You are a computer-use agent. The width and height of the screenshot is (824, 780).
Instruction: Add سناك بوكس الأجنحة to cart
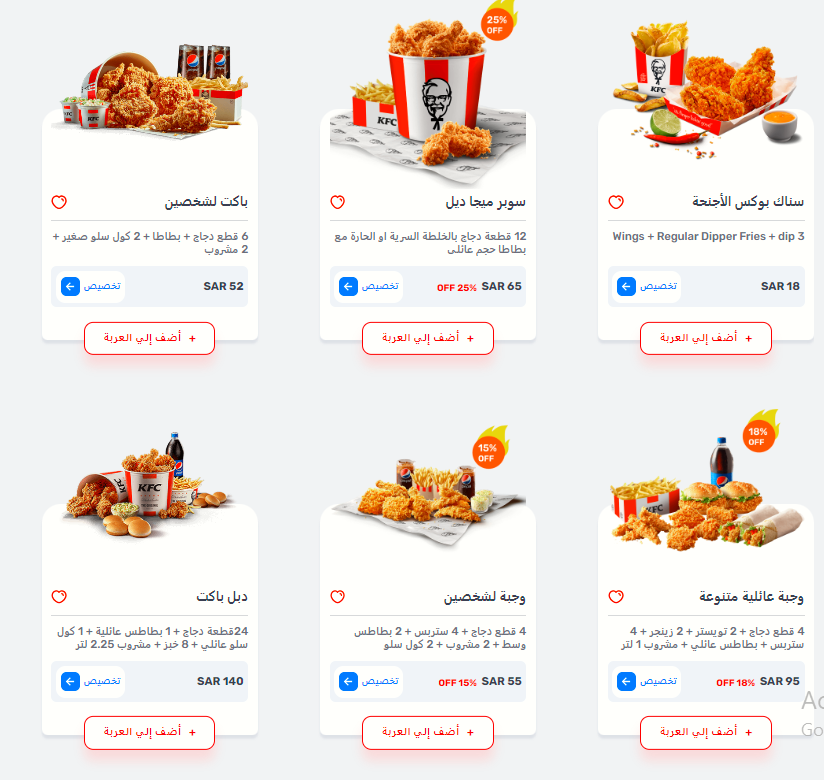pos(706,338)
